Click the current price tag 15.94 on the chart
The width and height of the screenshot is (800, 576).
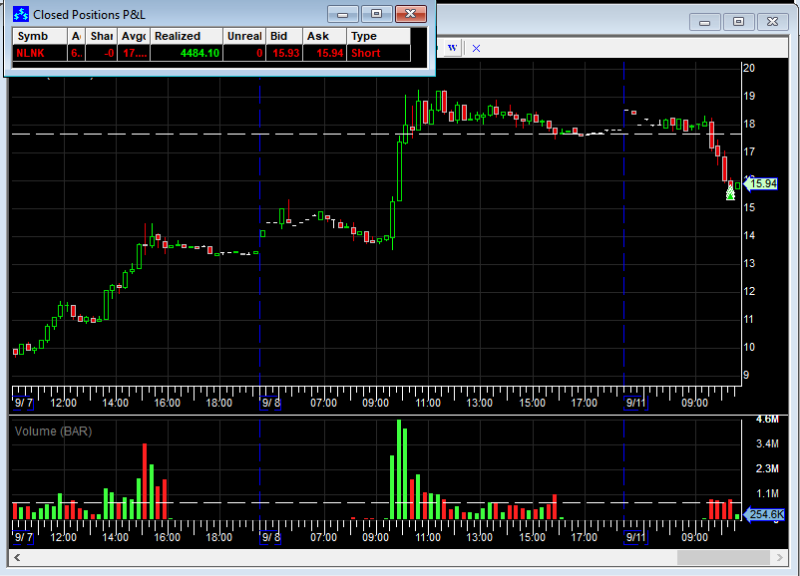click(x=762, y=184)
